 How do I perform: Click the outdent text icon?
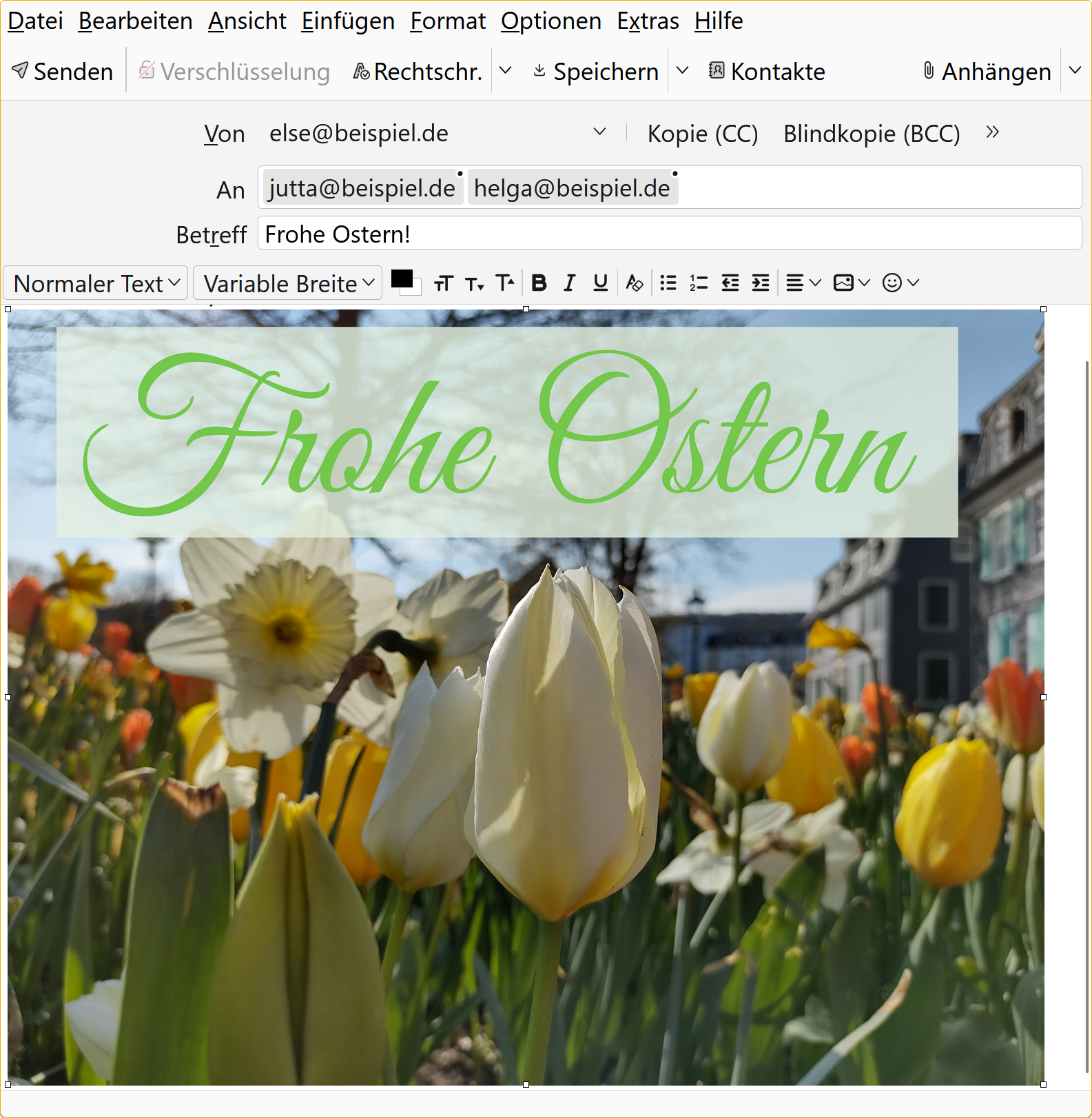(x=730, y=283)
